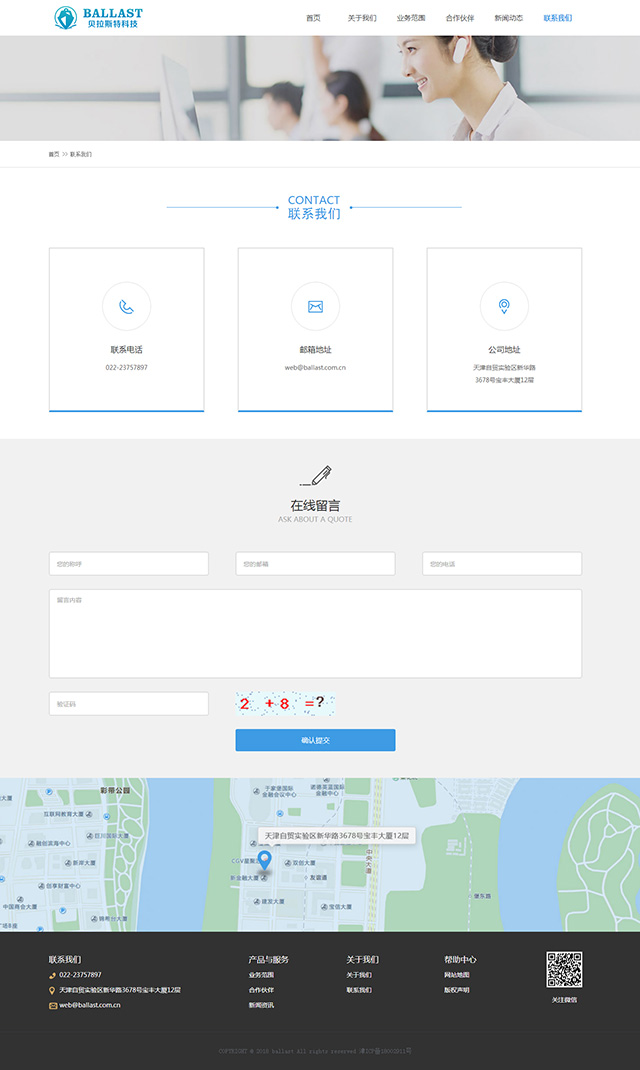Screen dimensions: 640x1070
Task: Open the 首页 navigation menu item
Action: (x=313, y=18)
